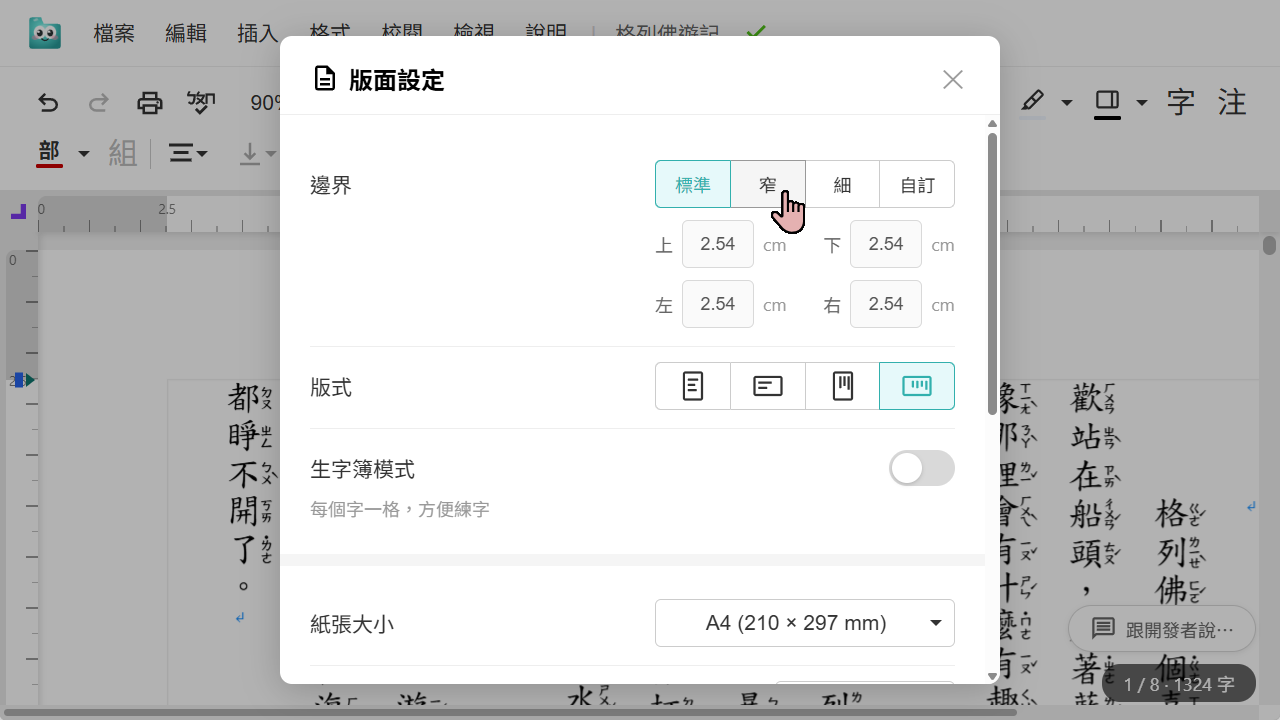Open the 紙張大小 A4 dropdown
Image resolution: width=1280 pixels, height=720 pixels.
[805, 623]
